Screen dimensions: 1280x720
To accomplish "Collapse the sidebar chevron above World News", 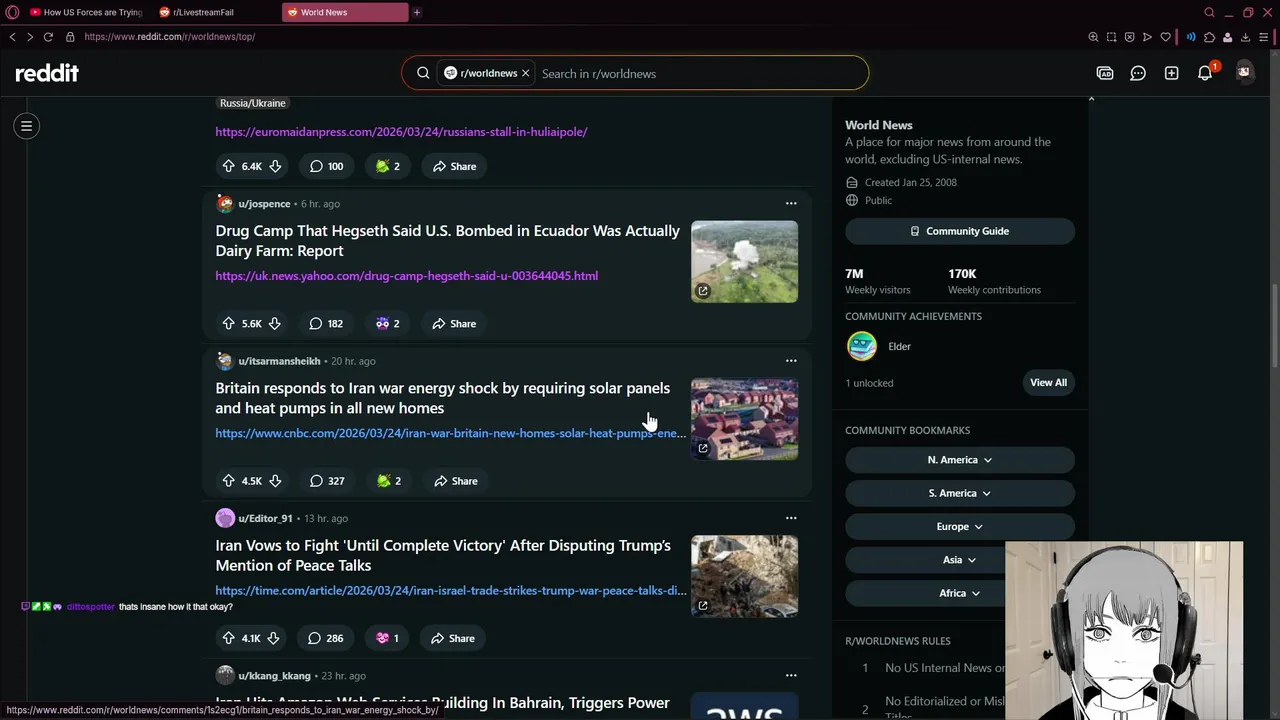I will point(1091,99).
